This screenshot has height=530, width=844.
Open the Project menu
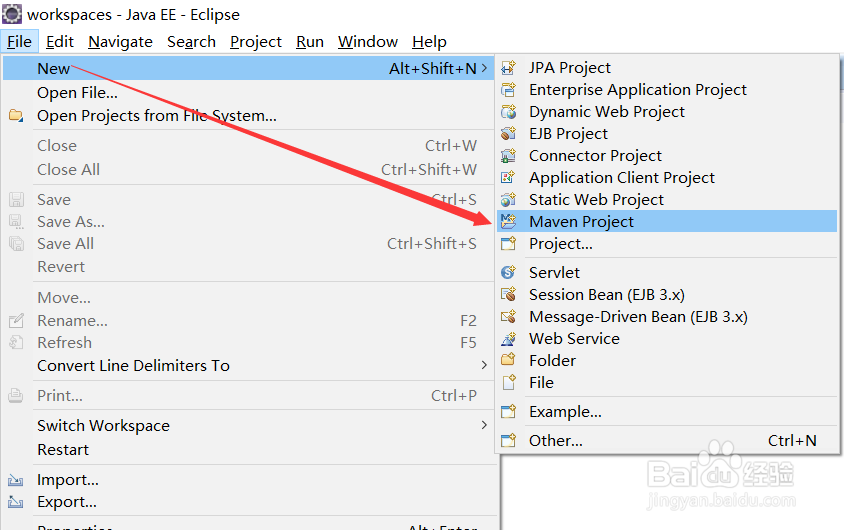(x=256, y=41)
